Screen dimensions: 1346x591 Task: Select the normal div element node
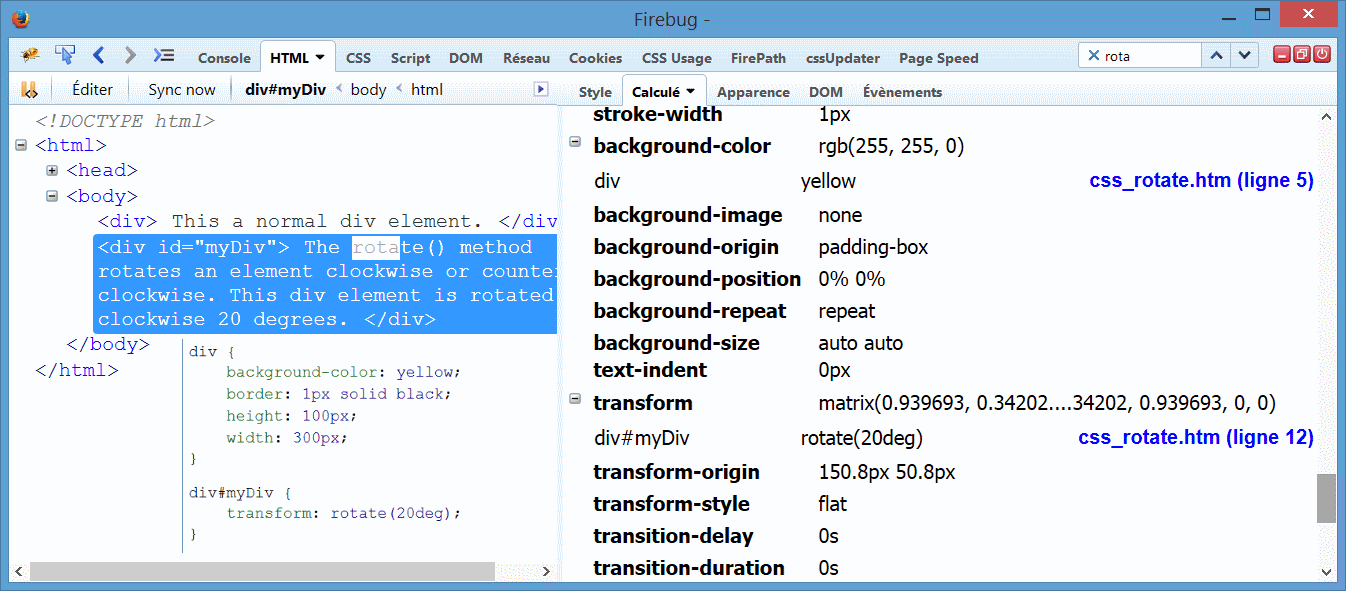pyautogui.click(x=327, y=222)
